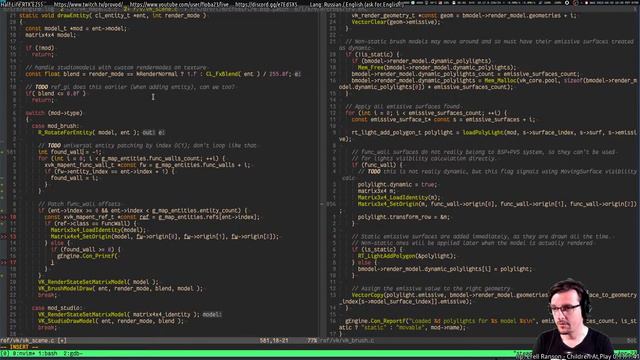Click Mem_Free(bmodel->render_model.dynamic_polylights) line

(437, 67)
